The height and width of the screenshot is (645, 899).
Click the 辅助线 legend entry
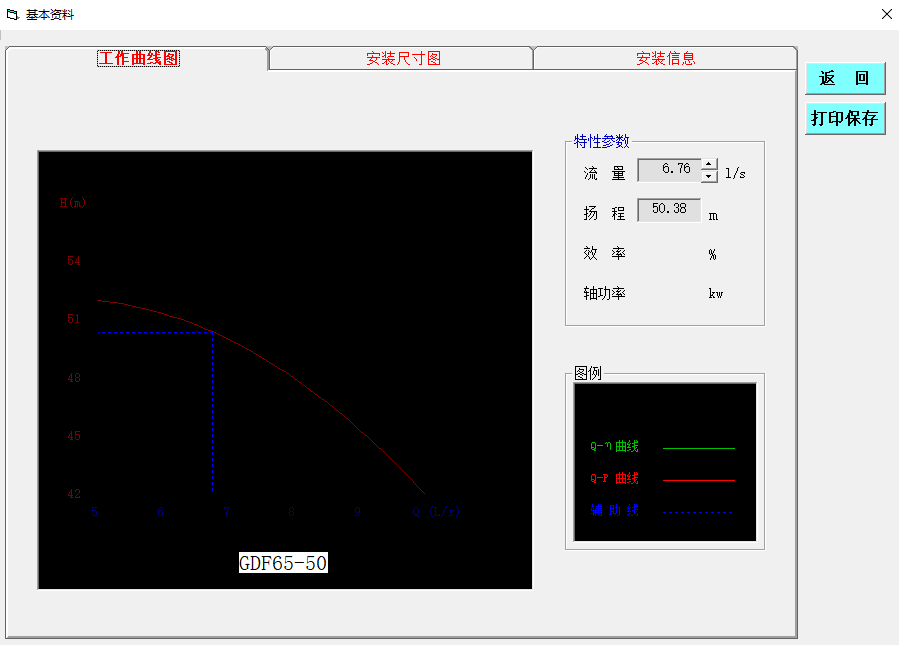(x=614, y=510)
